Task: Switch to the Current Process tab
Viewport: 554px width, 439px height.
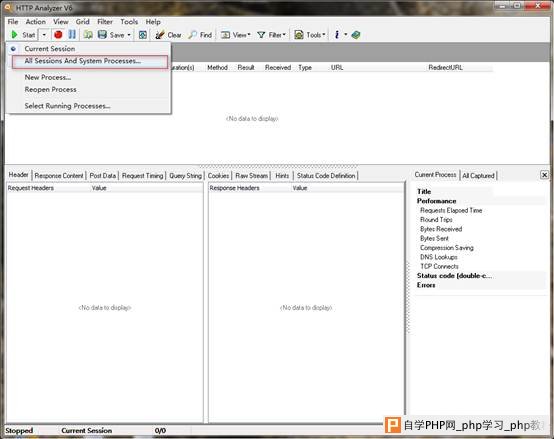Action: click(x=435, y=175)
